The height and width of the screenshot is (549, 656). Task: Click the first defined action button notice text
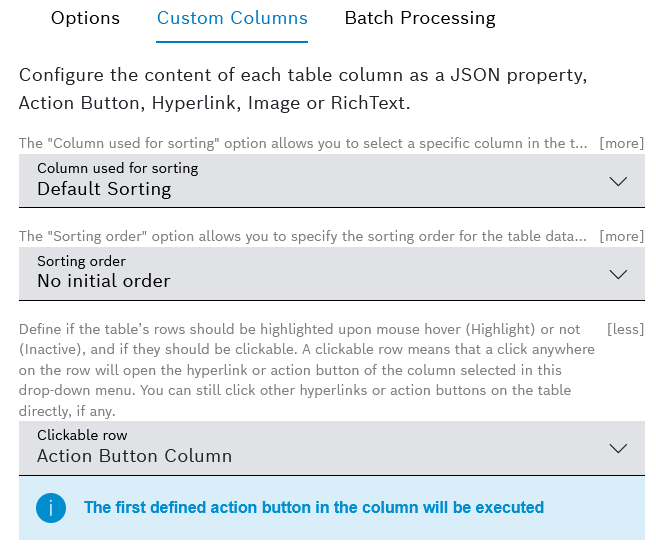pyautogui.click(x=314, y=508)
